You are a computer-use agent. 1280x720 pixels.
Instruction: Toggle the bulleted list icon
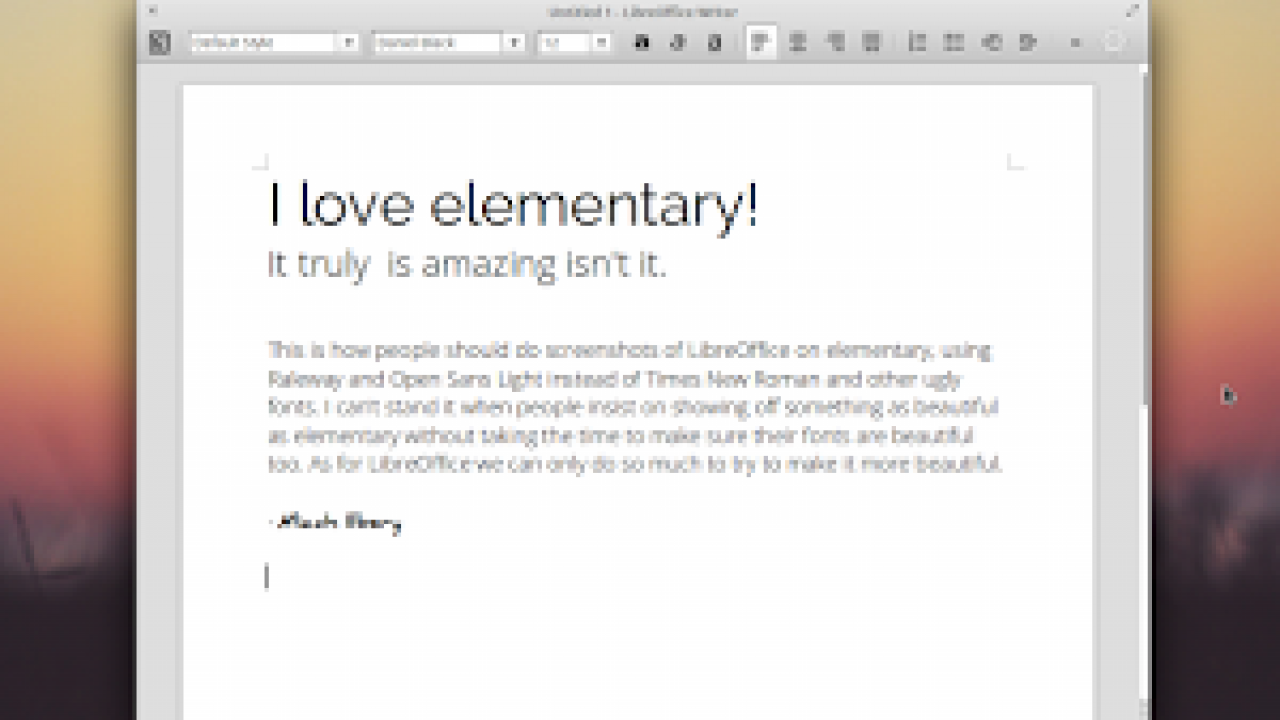pos(954,43)
